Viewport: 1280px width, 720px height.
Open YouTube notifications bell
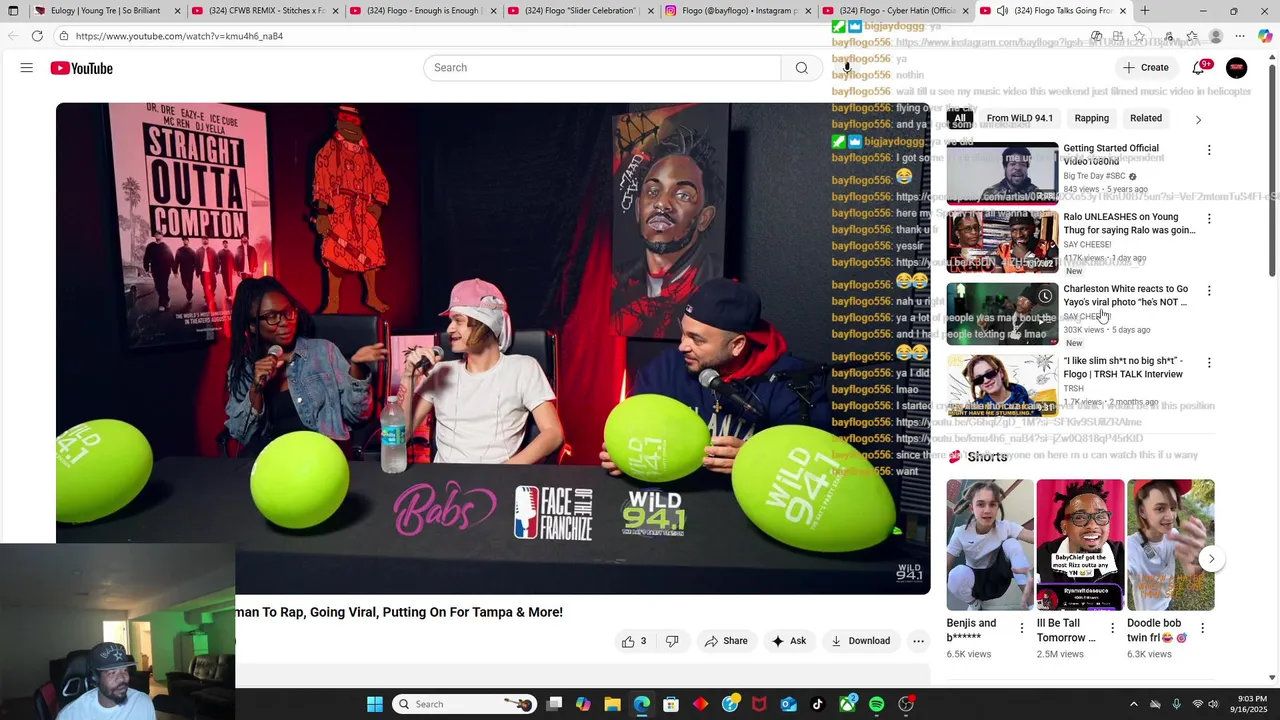[x=1198, y=68]
